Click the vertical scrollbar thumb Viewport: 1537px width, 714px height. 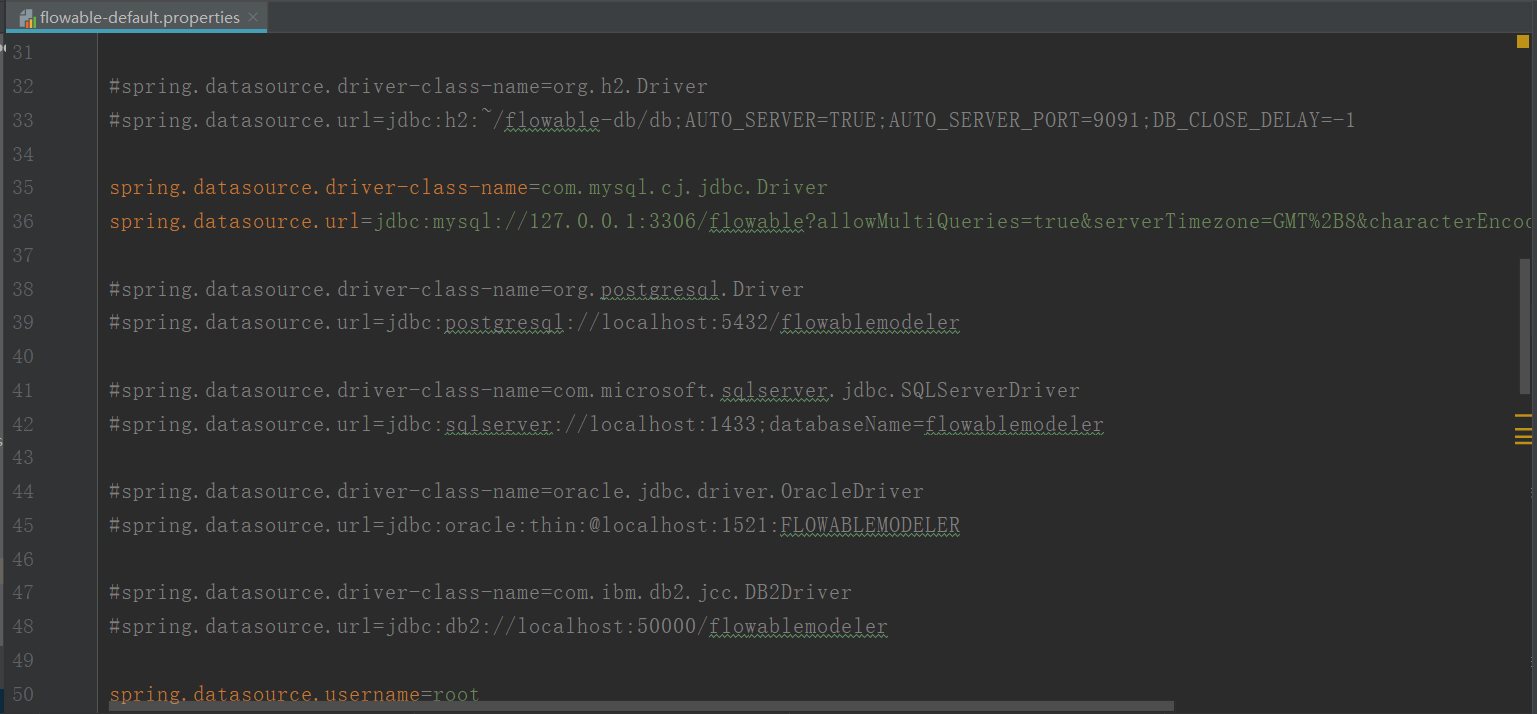[x=1524, y=325]
